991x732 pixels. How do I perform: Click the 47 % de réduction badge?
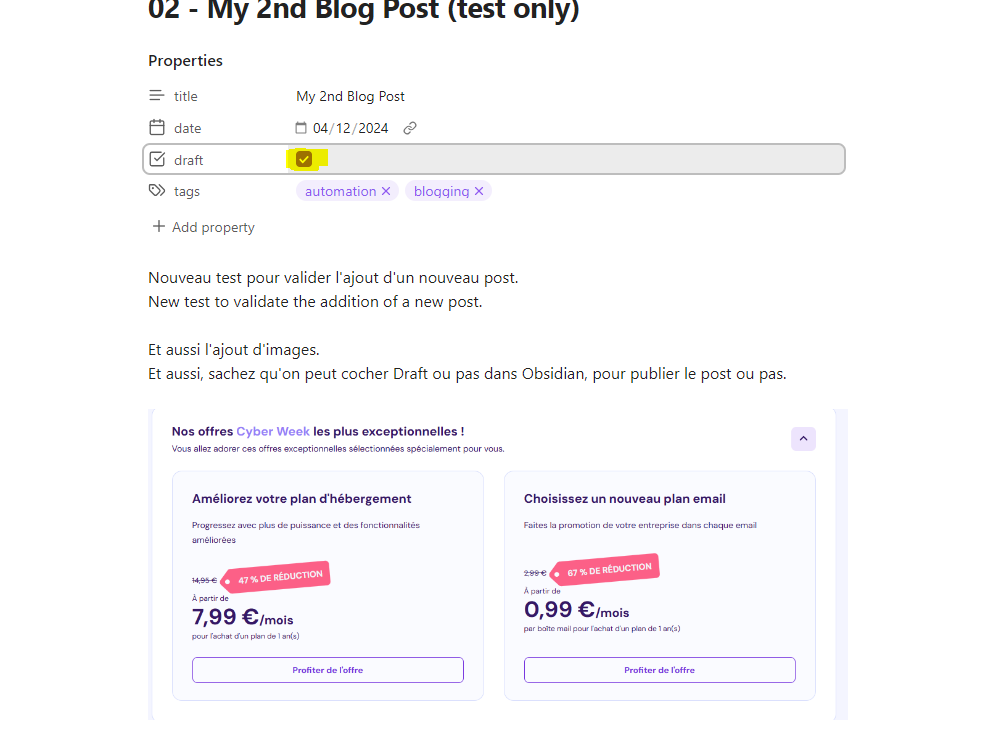click(x=278, y=577)
